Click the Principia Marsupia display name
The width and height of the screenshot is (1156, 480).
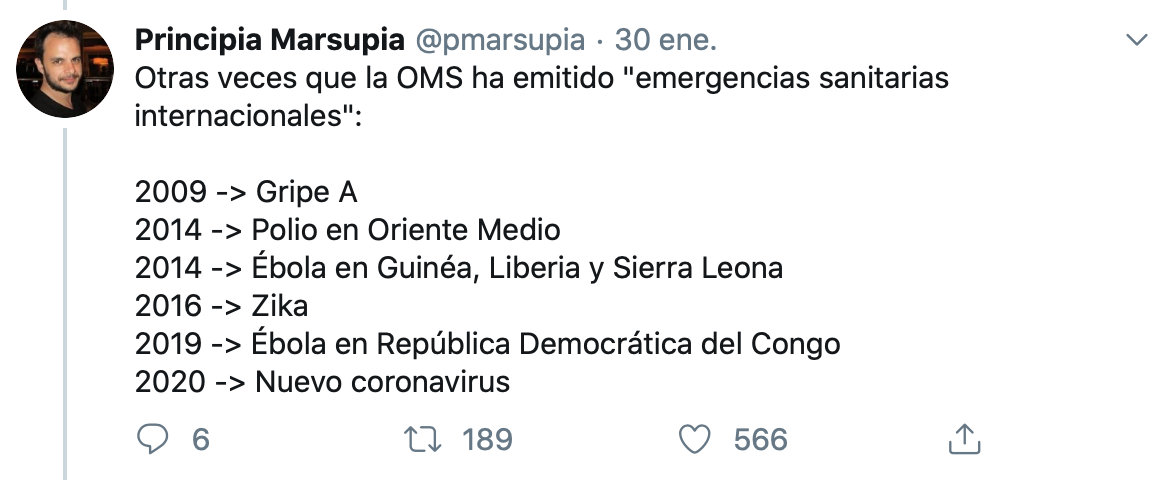tap(269, 40)
